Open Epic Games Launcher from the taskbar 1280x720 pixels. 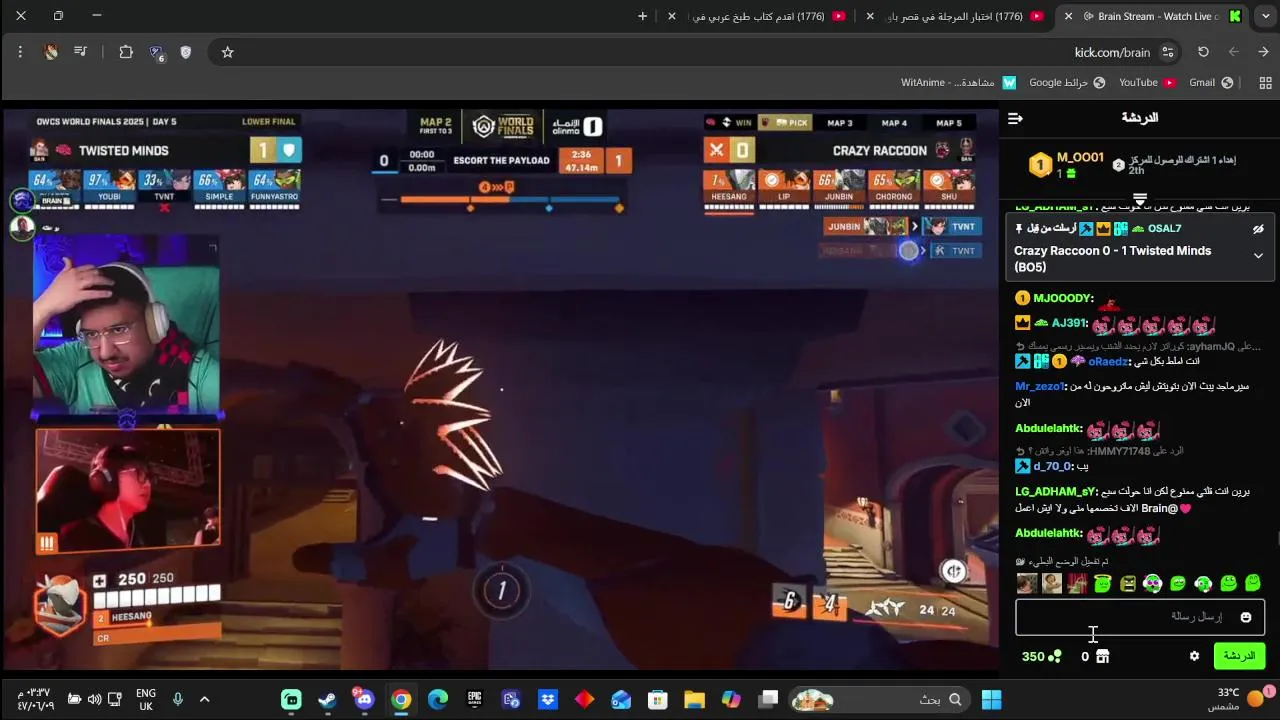pos(474,699)
